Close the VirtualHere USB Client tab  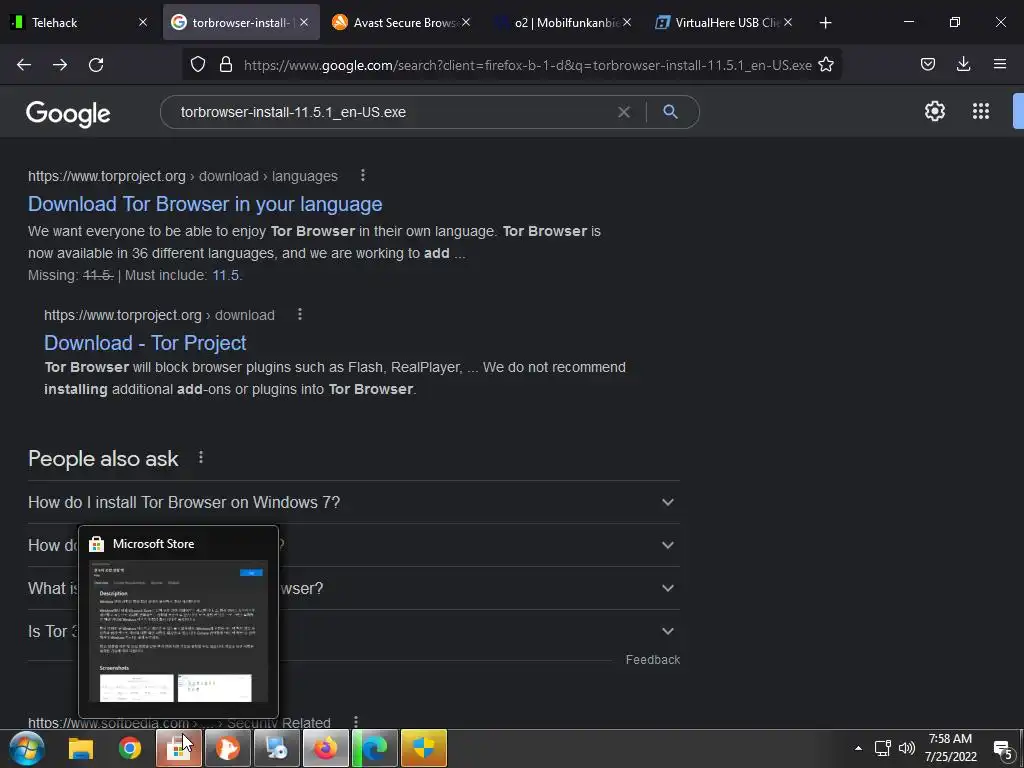(788, 22)
